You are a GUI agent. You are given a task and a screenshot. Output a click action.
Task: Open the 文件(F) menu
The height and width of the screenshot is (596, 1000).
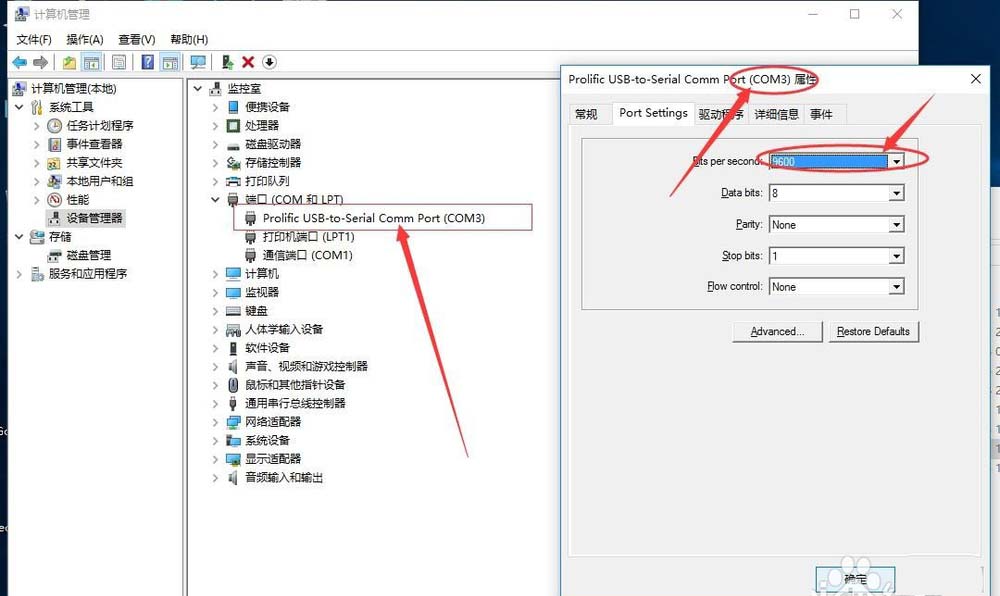(x=34, y=40)
